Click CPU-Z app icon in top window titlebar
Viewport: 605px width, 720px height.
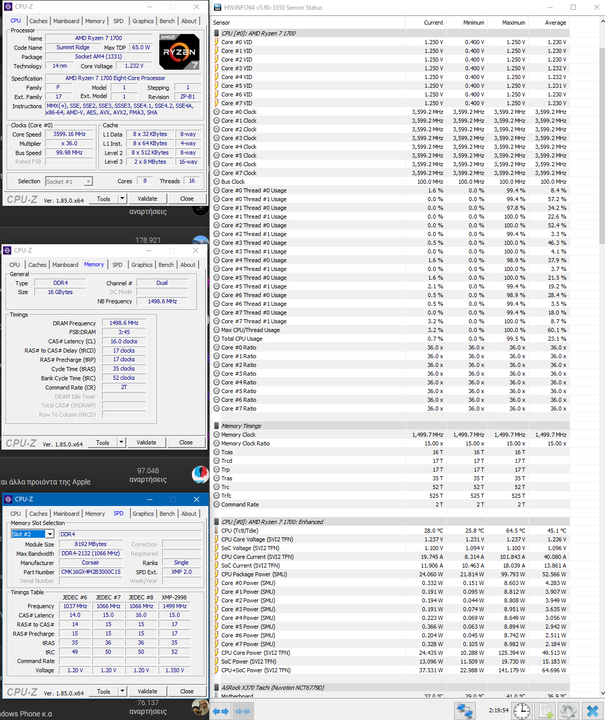[x=8, y=7]
